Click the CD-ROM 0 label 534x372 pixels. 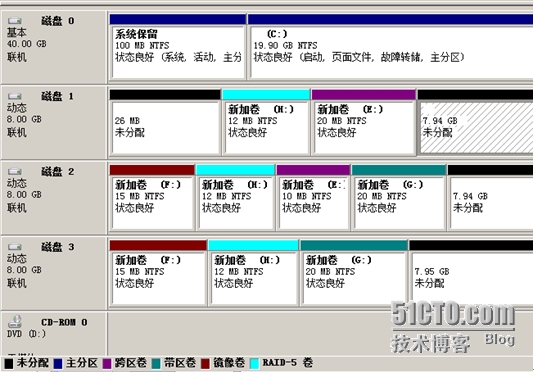coord(64,322)
